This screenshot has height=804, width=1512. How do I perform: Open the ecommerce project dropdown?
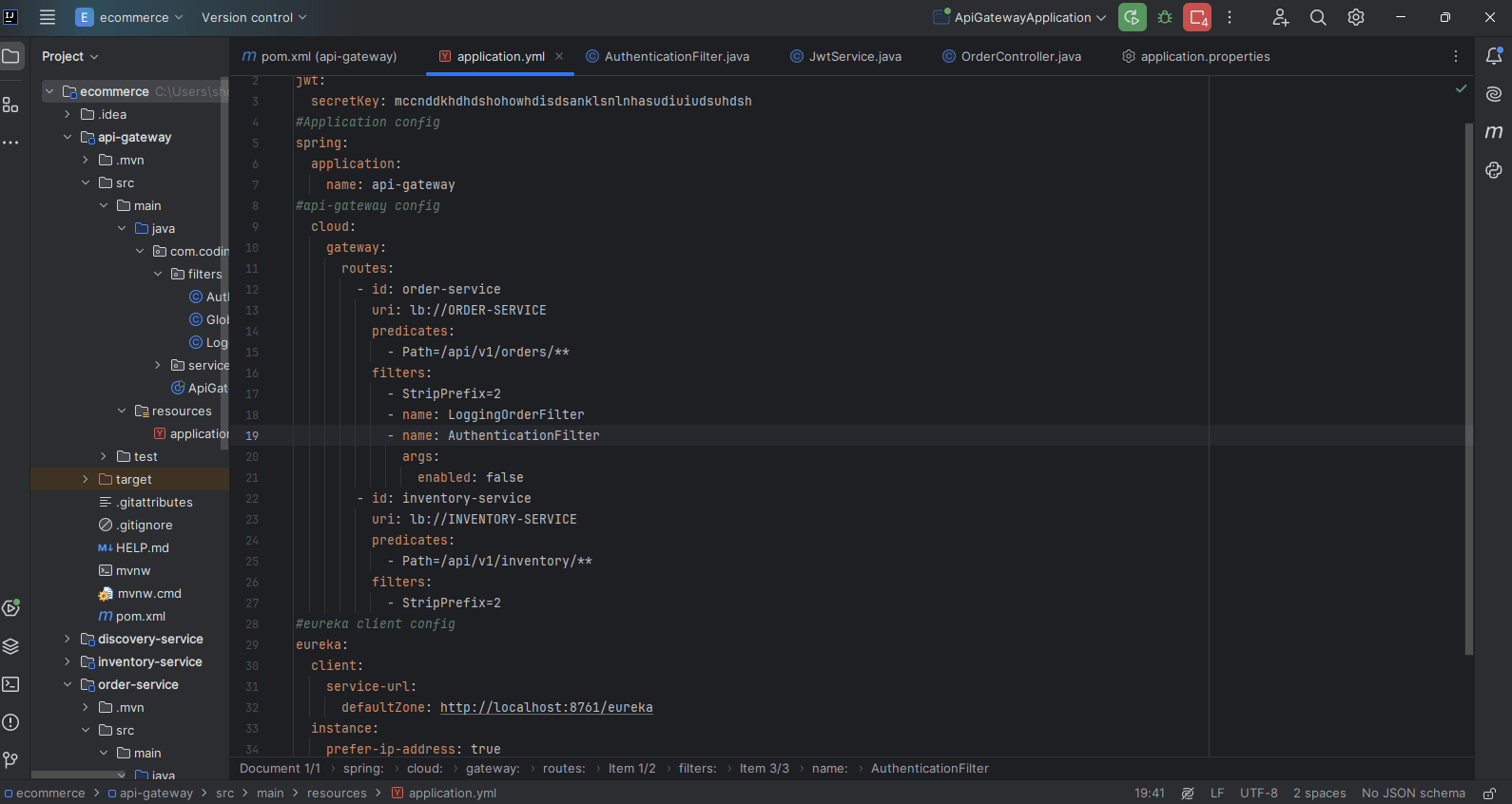pos(129,17)
